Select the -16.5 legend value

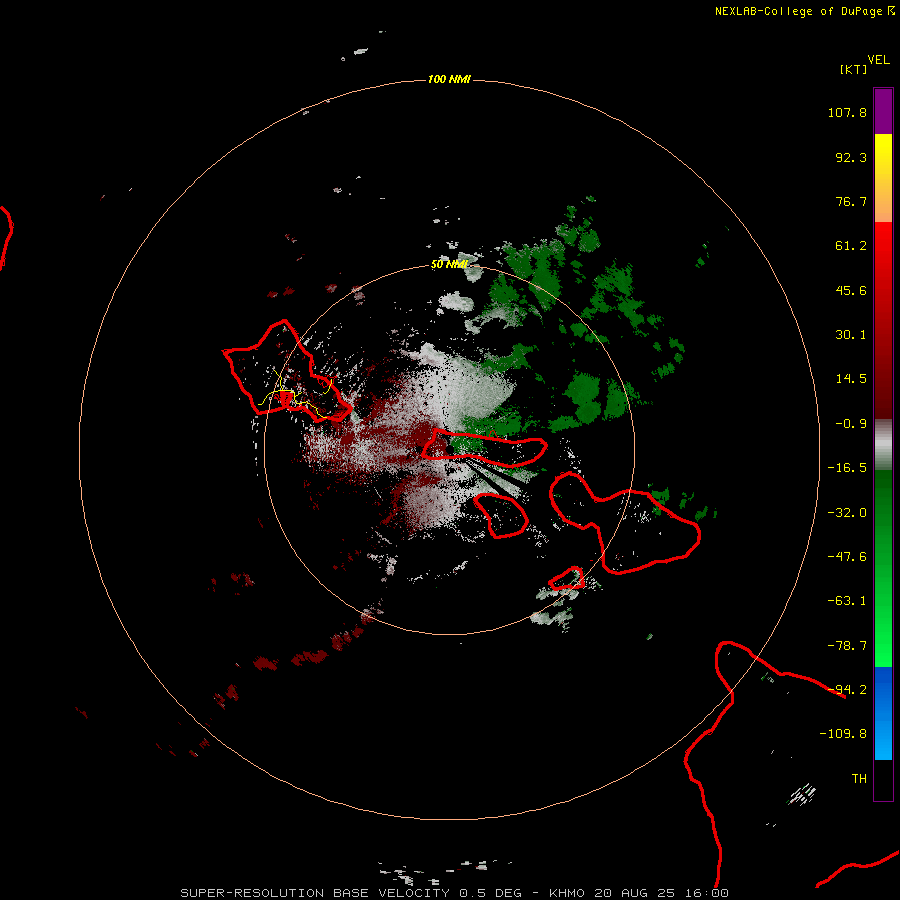pyautogui.click(x=847, y=468)
